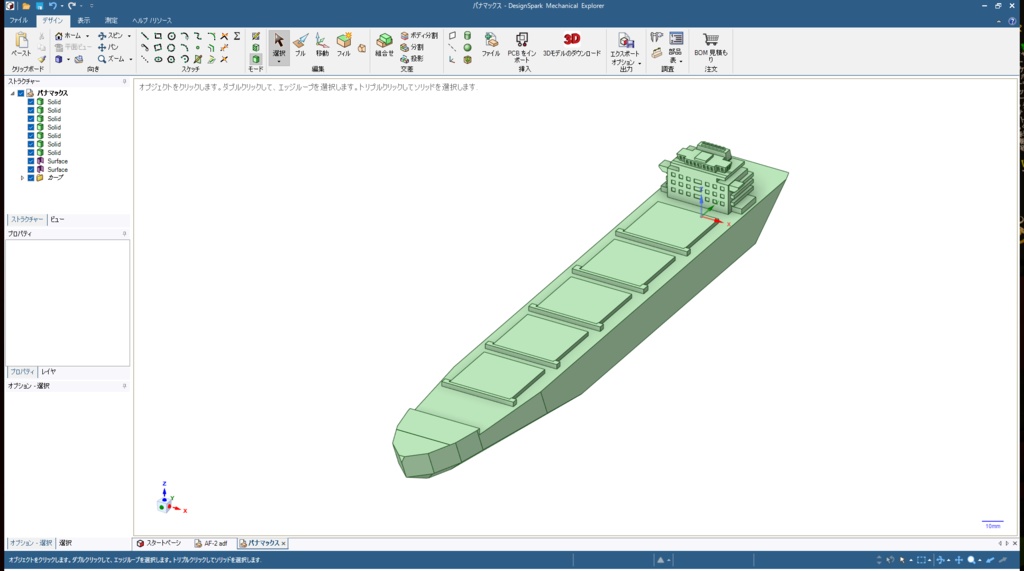Screen dimensions: 1024x571
Task: Close the パナマックス document tab
Action: tap(283, 544)
